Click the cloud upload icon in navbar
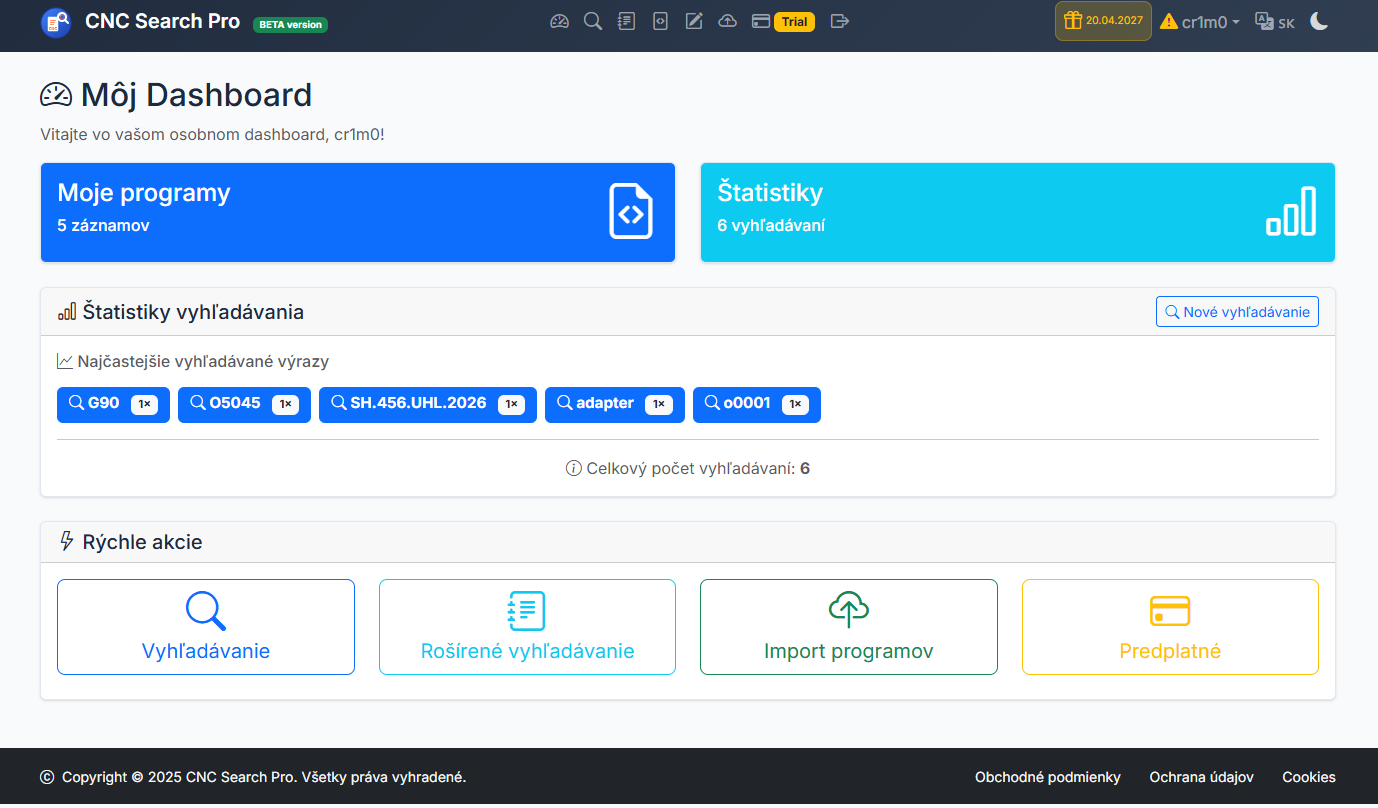Image resolution: width=1378 pixels, height=808 pixels. point(728,21)
